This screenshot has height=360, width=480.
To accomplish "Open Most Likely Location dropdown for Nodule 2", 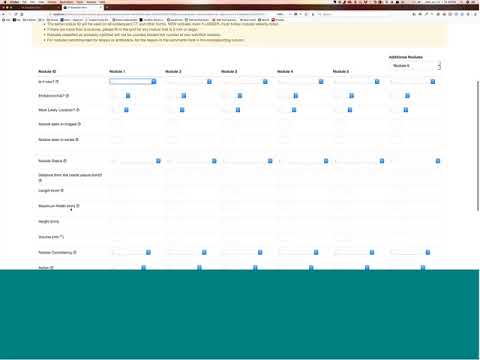I will [x=175, y=110].
